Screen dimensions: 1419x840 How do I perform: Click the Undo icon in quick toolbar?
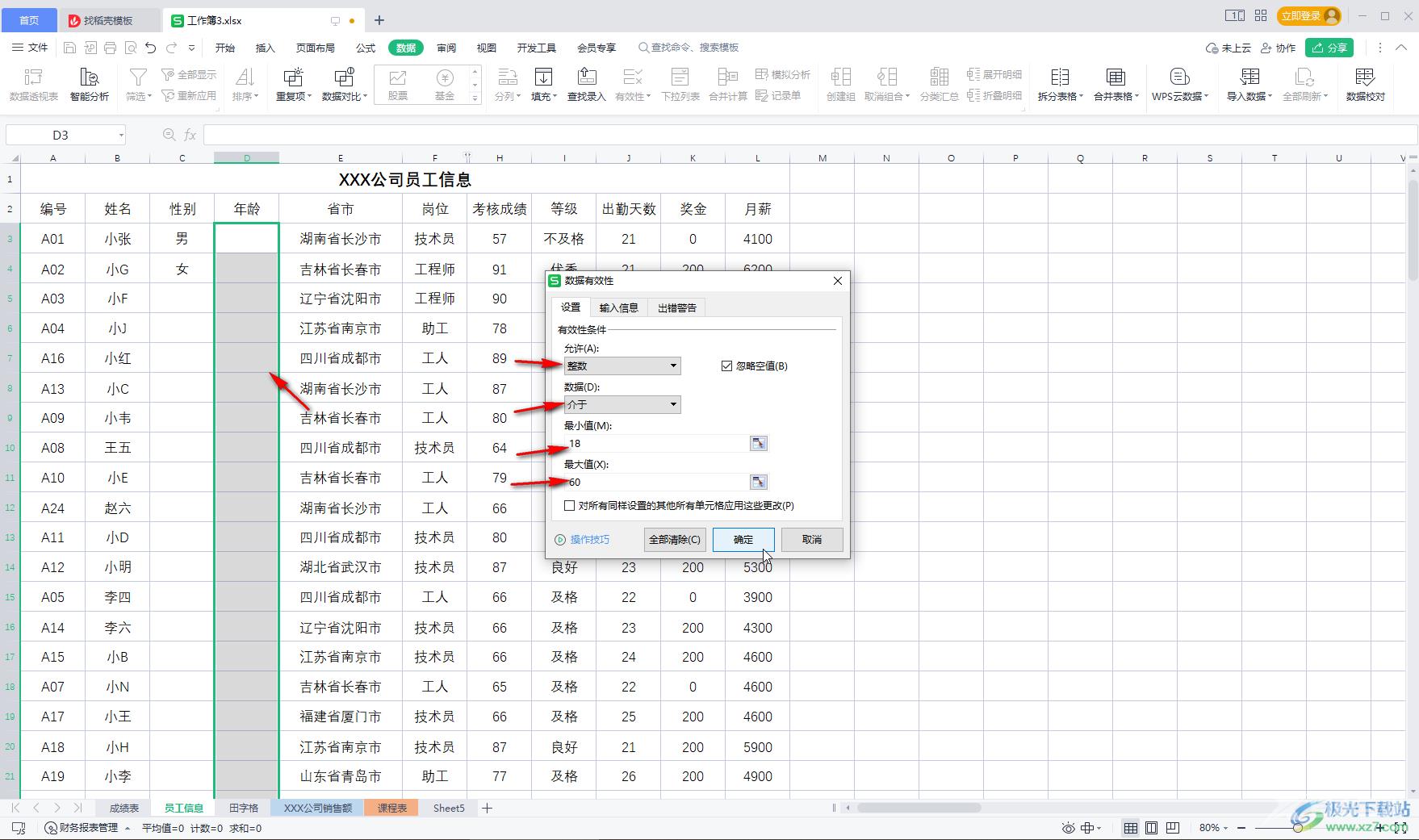coord(150,48)
